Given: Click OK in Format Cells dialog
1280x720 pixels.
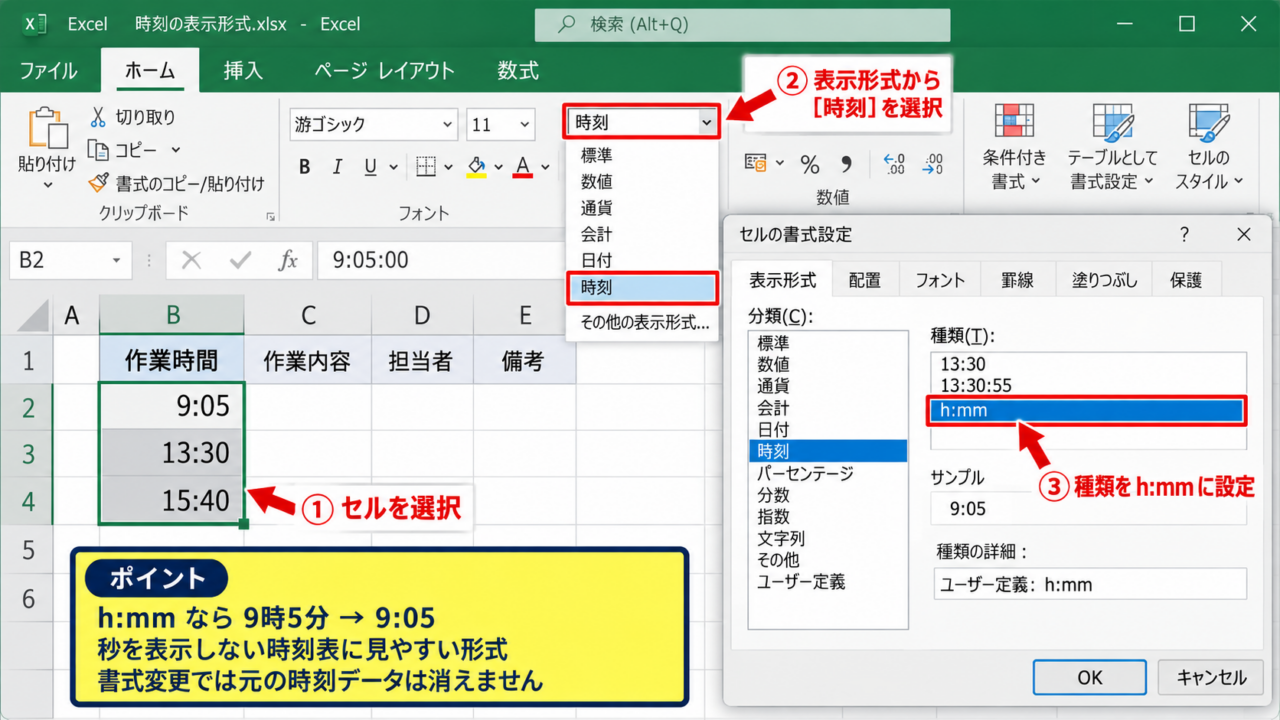Looking at the screenshot, I should pyautogui.click(x=1090, y=677).
